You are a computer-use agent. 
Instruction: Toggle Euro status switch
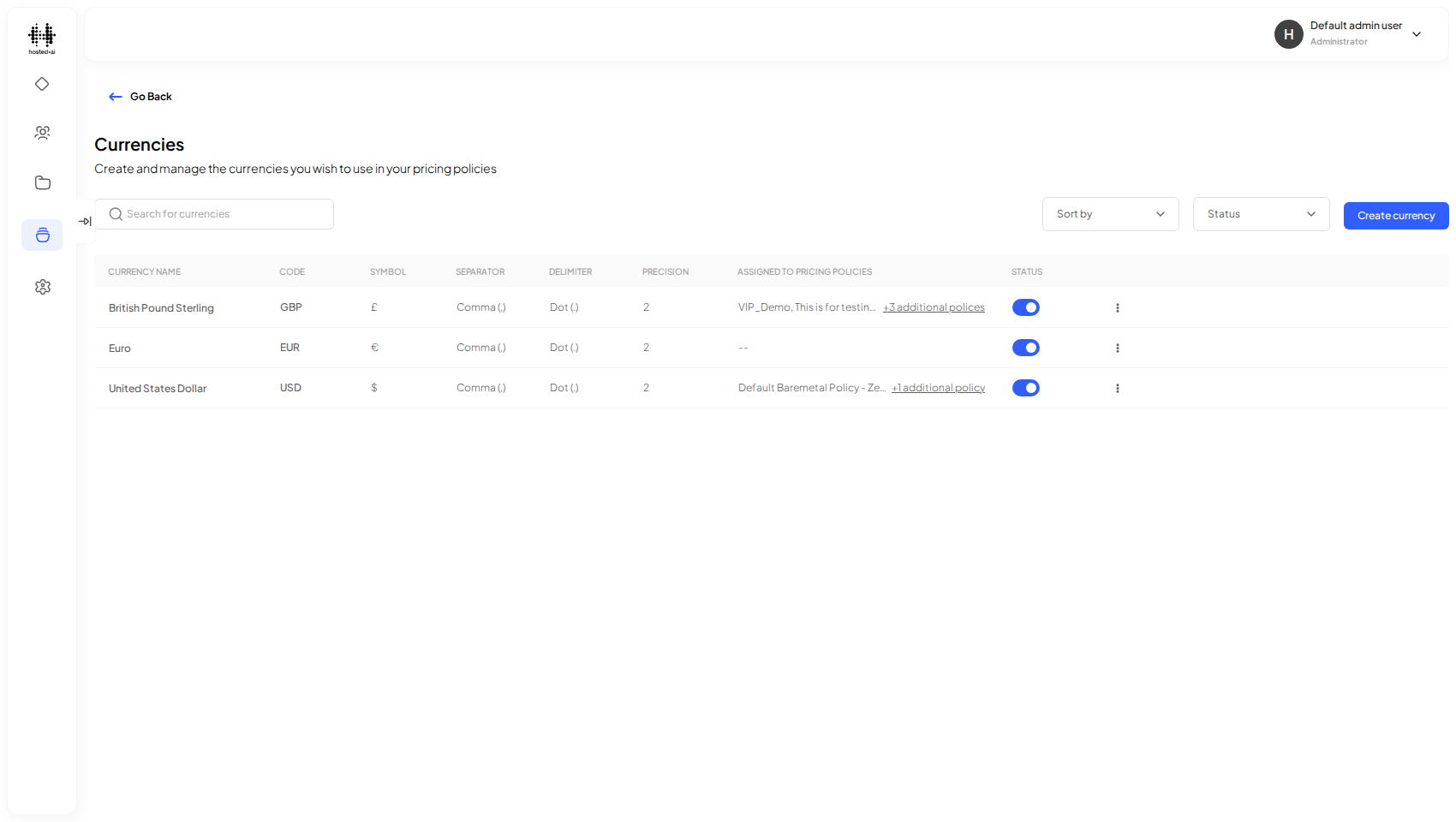coord(1026,348)
